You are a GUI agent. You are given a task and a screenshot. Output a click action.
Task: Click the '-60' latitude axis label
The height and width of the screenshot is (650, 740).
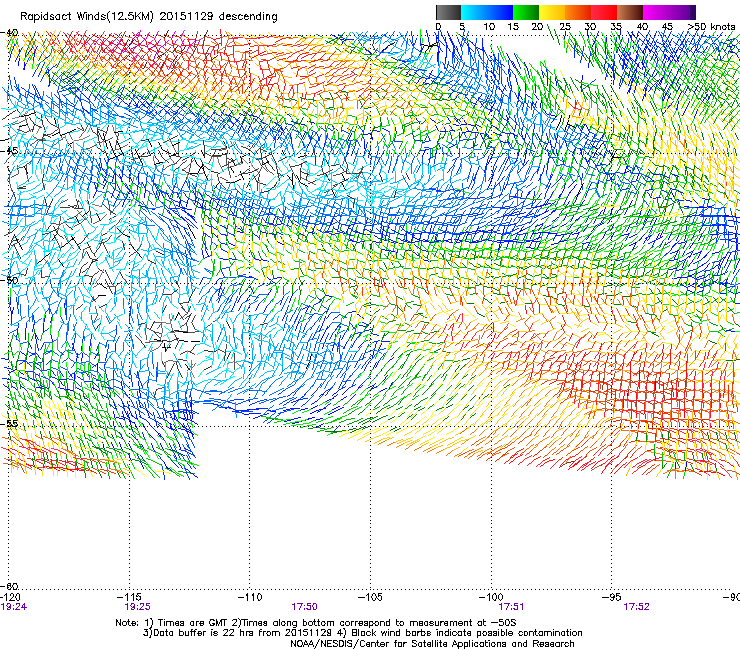tap(9, 586)
